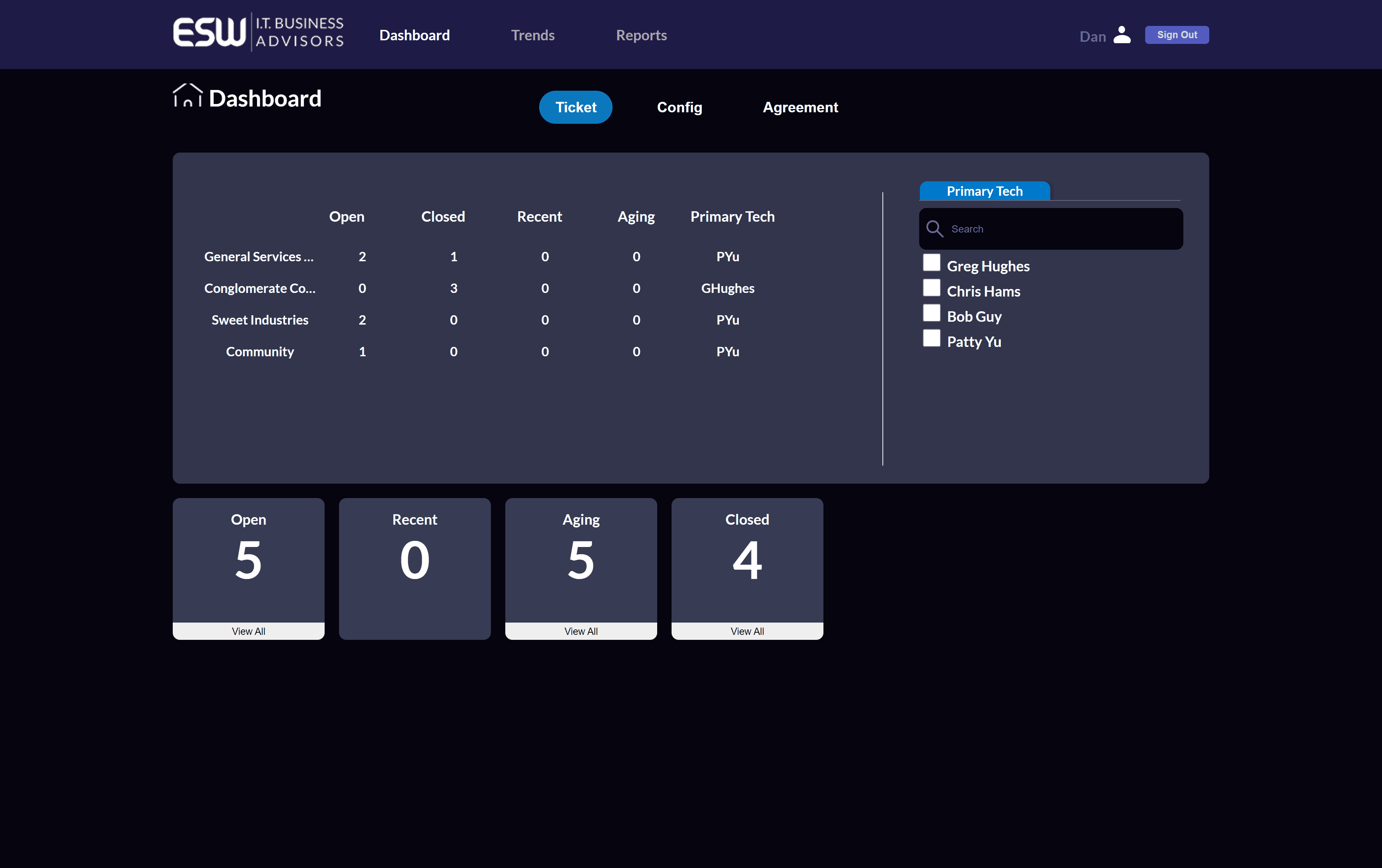Select the Ticket tab
Screen dimensions: 1382x868
[575, 107]
